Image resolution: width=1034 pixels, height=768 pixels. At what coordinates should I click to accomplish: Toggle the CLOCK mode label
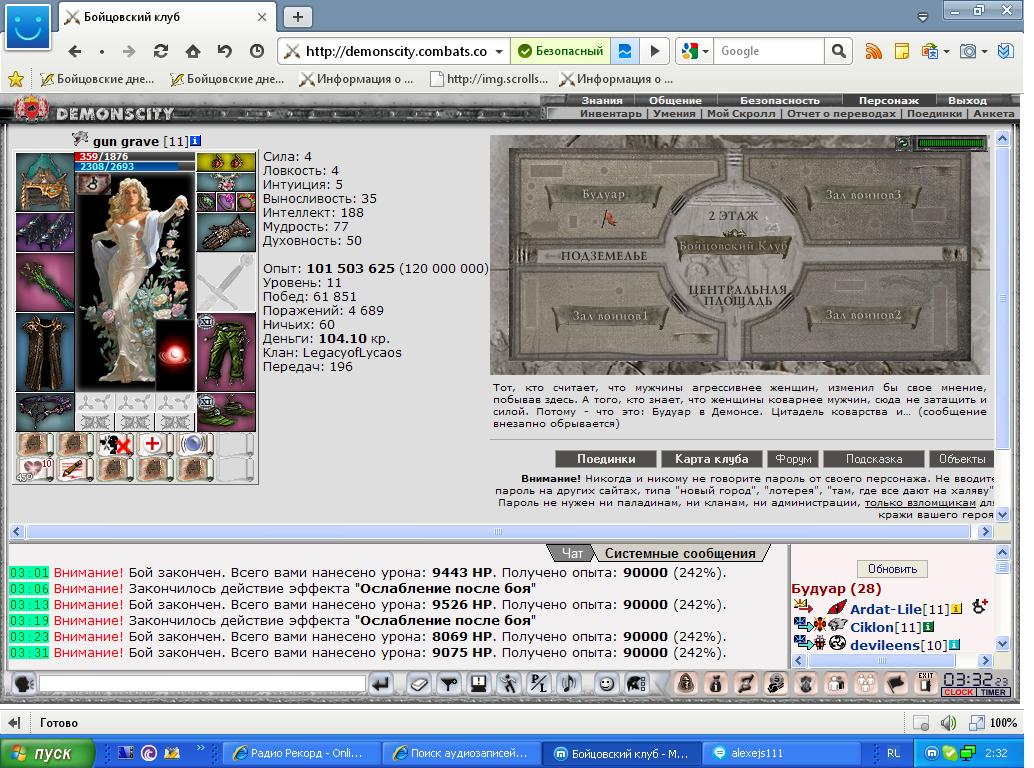958,692
